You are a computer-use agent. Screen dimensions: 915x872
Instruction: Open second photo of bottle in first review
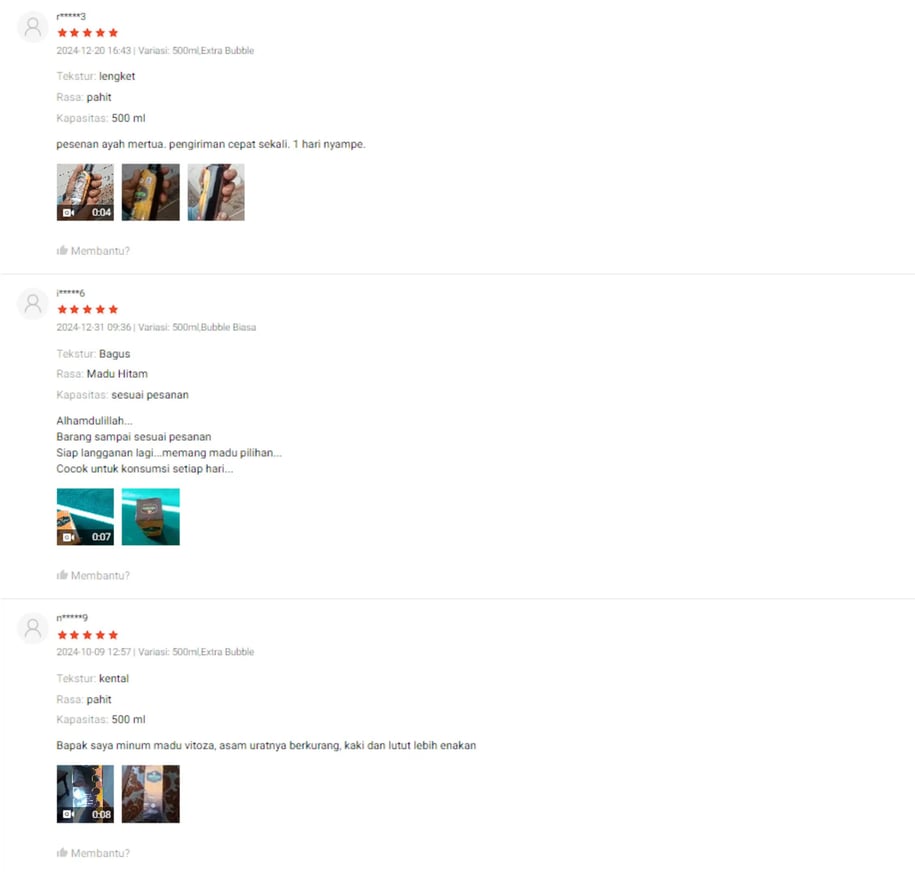tap(151, 192)
